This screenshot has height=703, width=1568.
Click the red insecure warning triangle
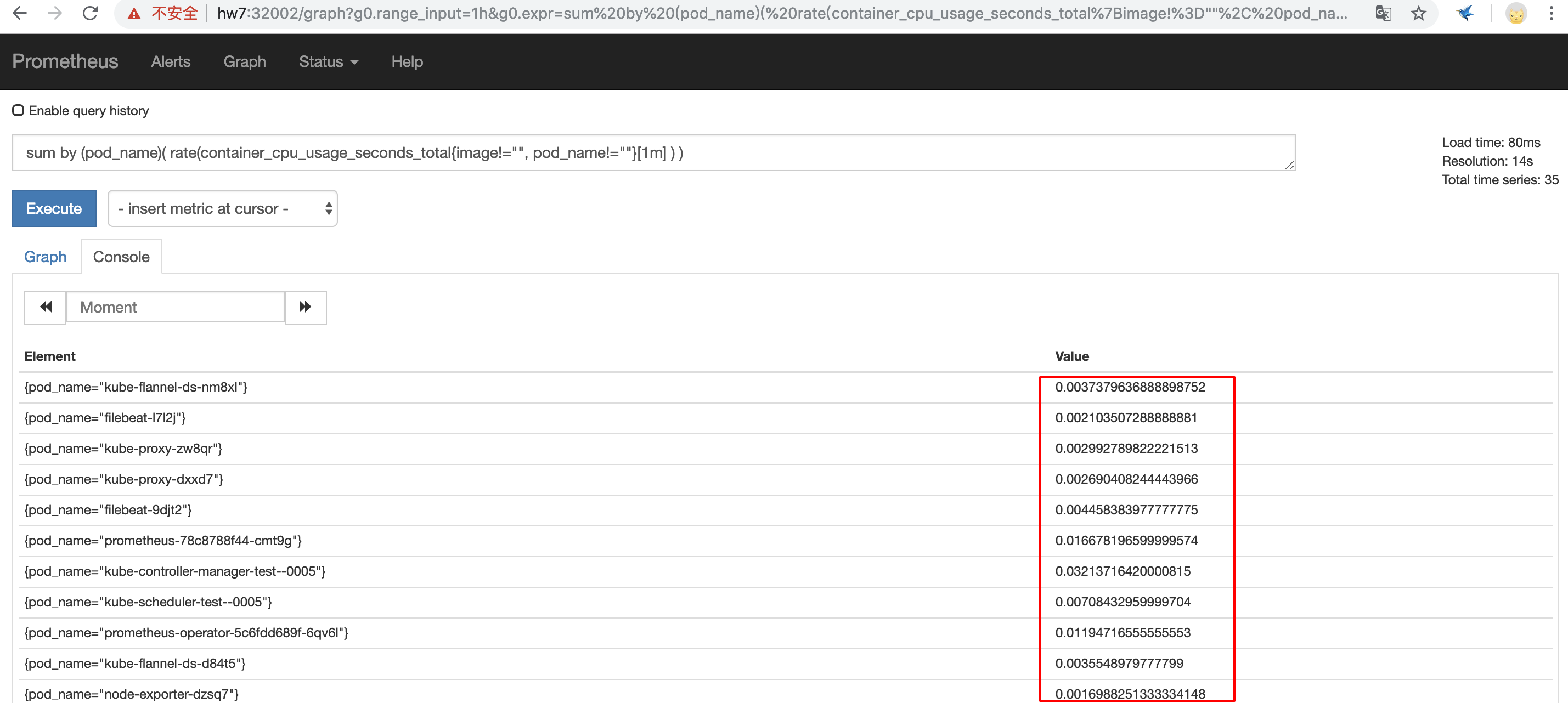tap(134, 13)
